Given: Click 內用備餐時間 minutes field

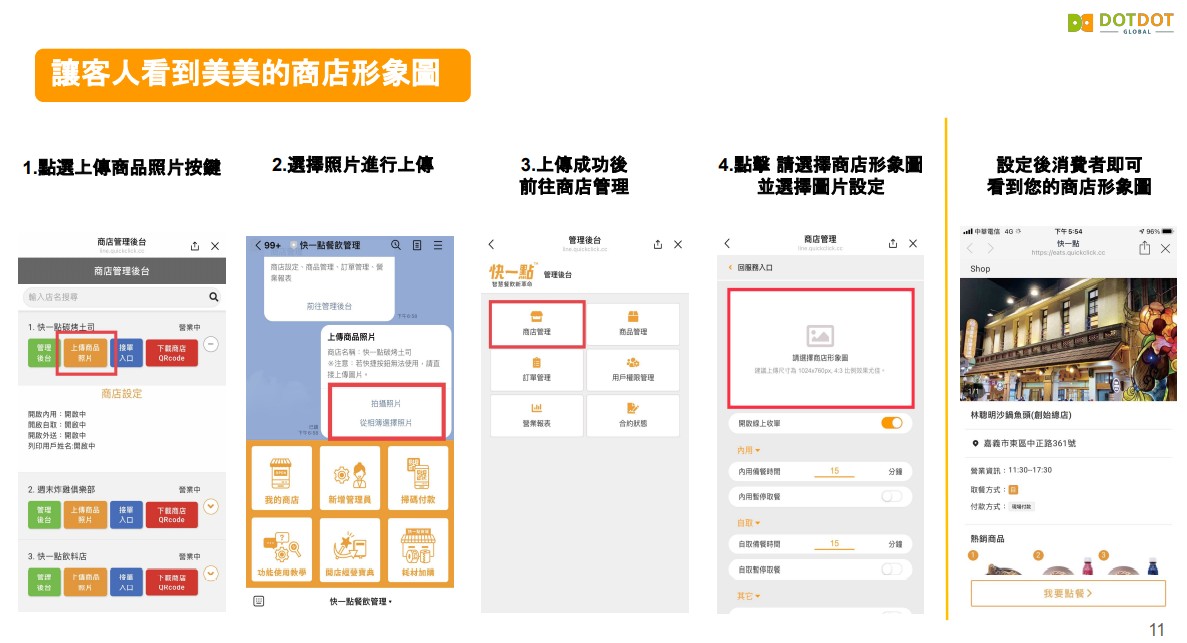Looking at the screenshot, I should [834, 471].
